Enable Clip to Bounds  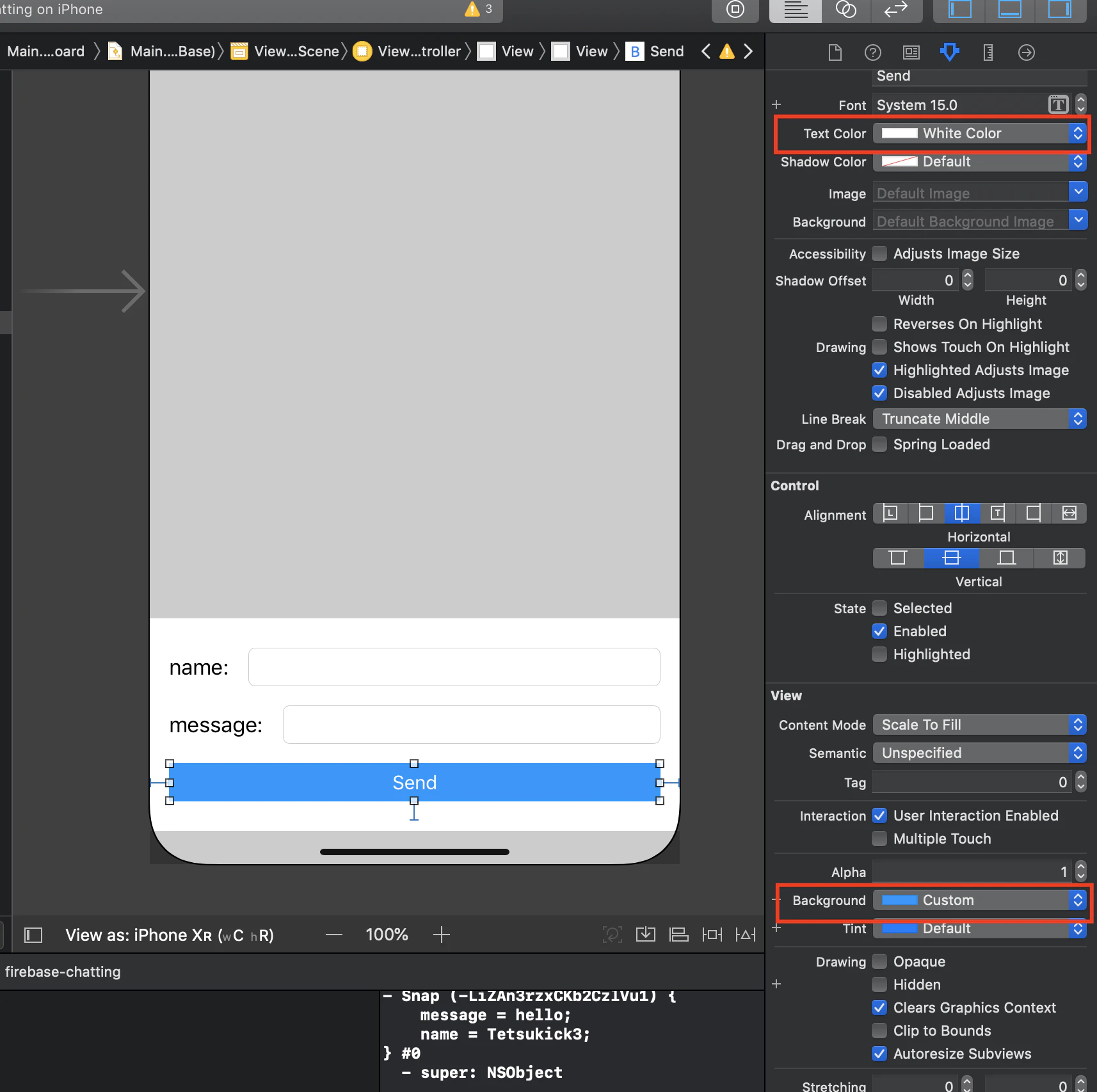point(880,1031)
